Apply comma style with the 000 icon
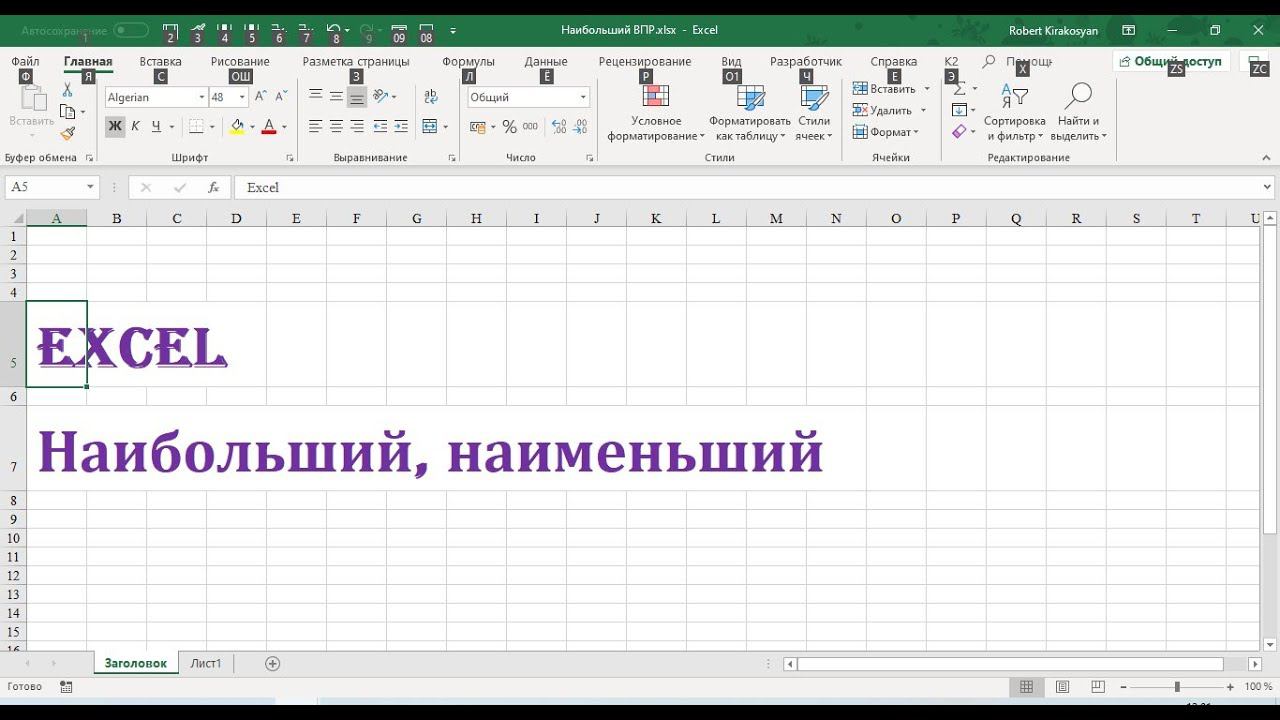Image resolution: width=1280 pixels, height=720 pixels. coord(530,127)
